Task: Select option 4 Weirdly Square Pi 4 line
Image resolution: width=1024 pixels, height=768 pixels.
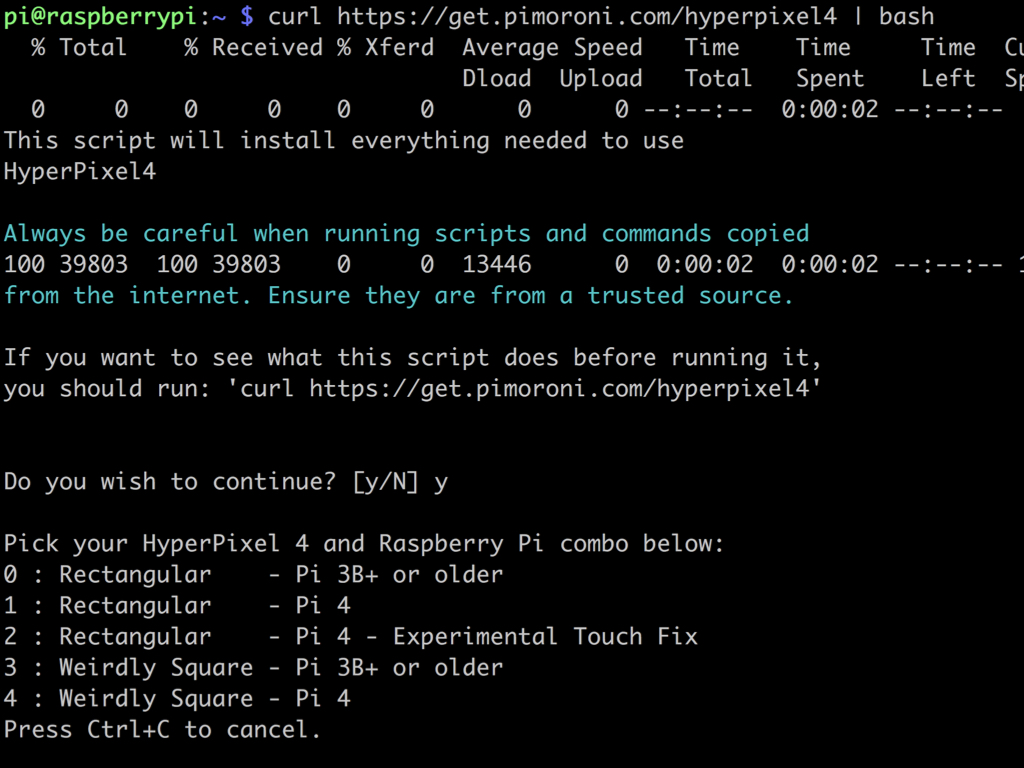Action: (x=177, y=699)
